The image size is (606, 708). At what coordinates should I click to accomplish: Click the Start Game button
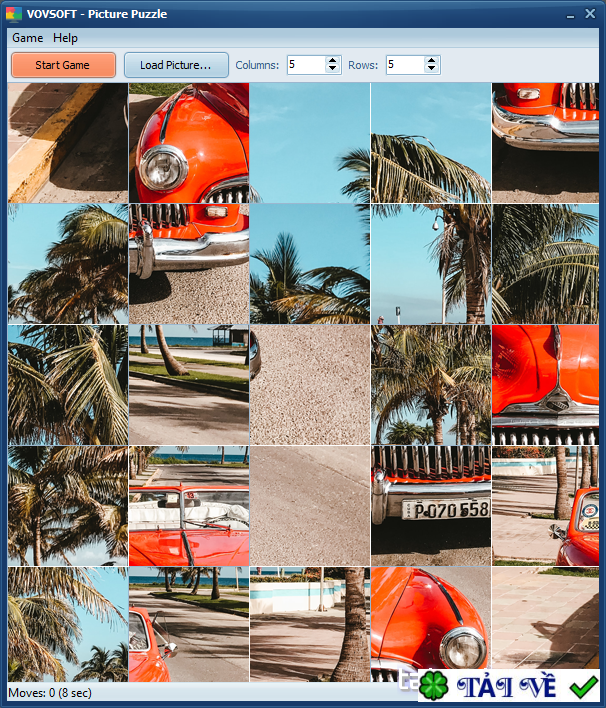pyautogui.click(x=63, y=65)
